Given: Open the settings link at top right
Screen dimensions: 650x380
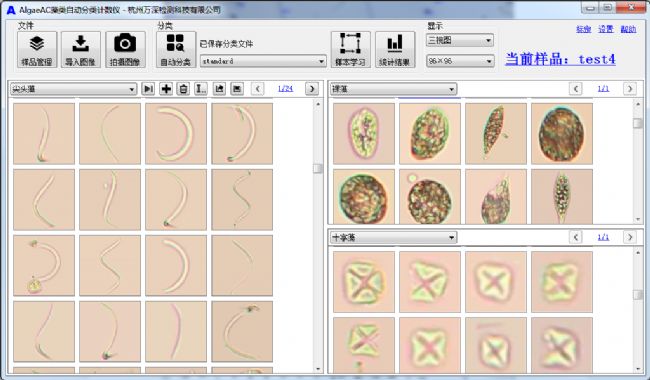Looking at the screenshot, I should pos(606,29).
